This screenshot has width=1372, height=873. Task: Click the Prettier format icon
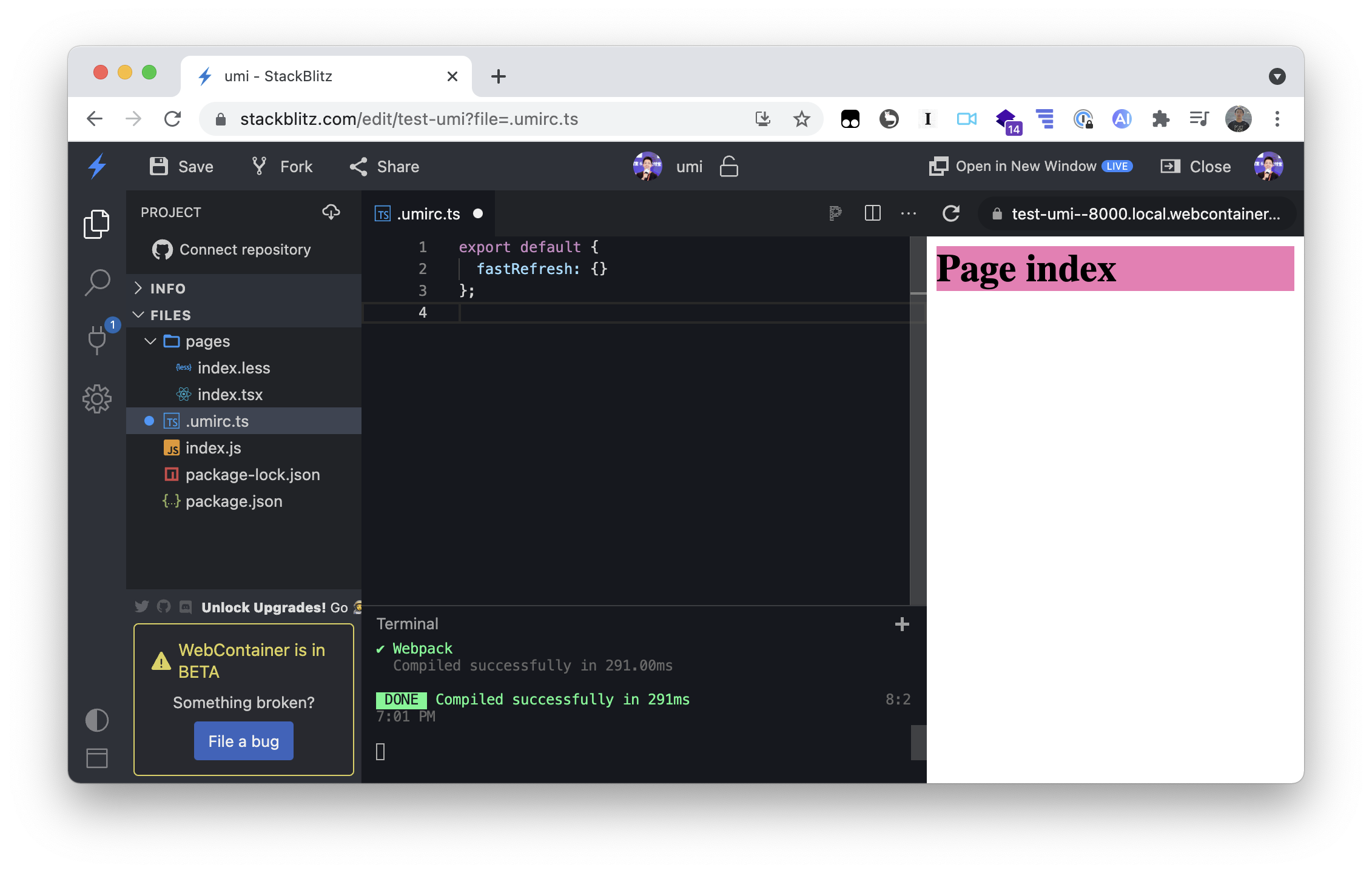click(835, 213)
